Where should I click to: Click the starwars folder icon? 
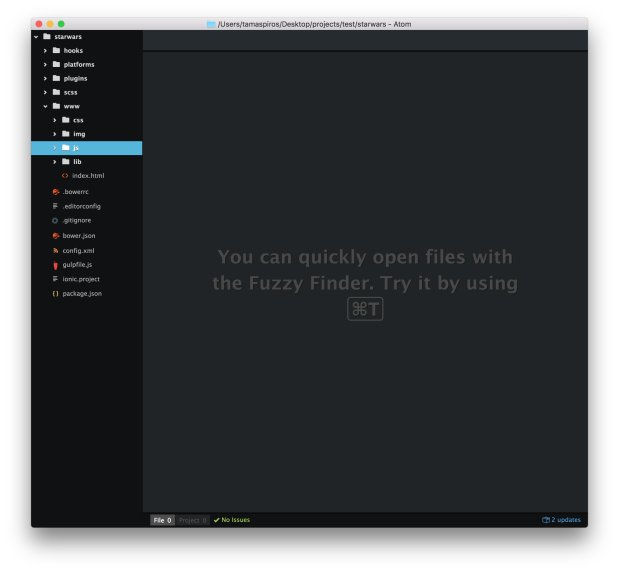(47, 36)
